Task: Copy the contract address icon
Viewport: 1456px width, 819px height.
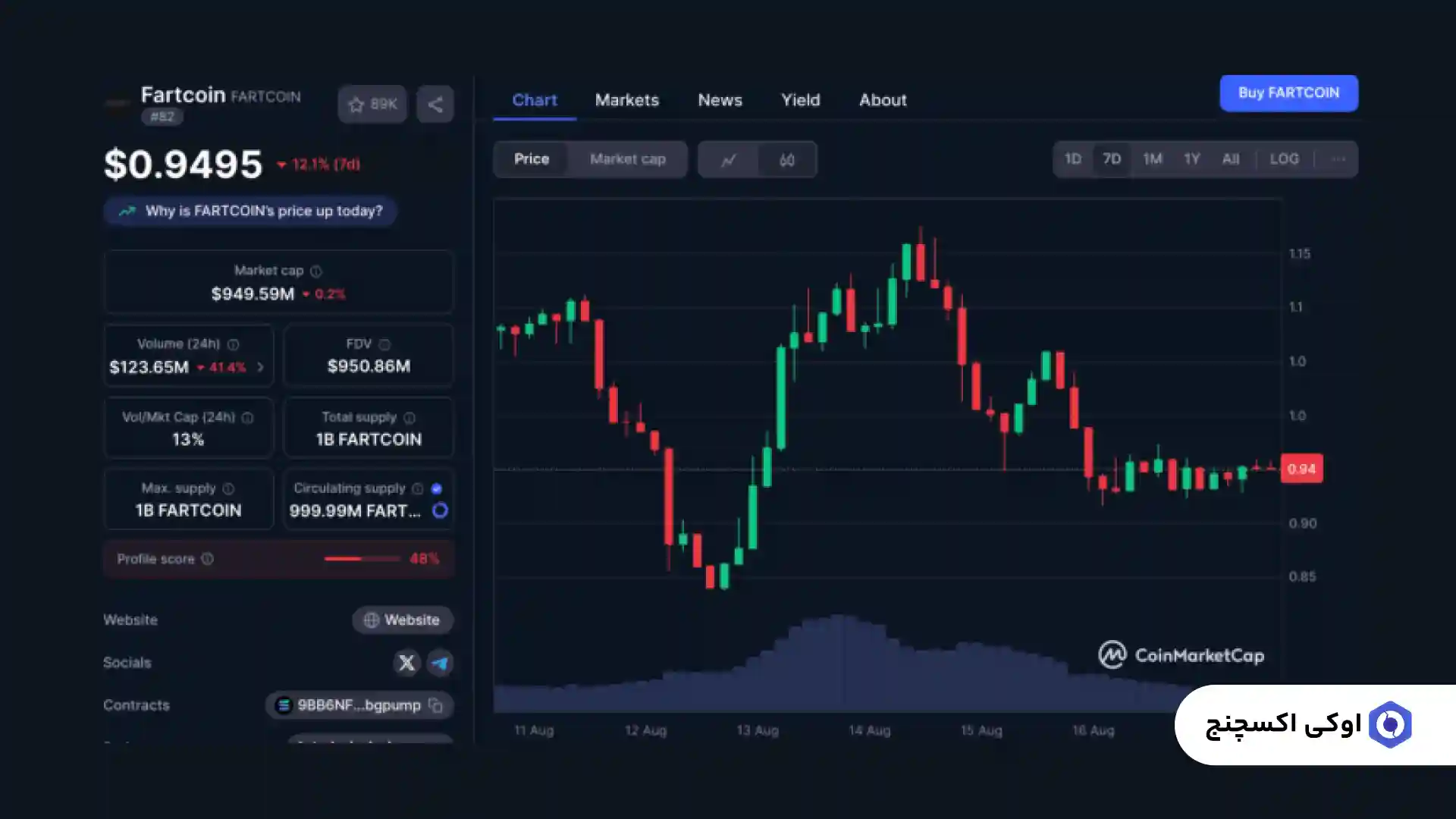Action: tap(435, 705)
